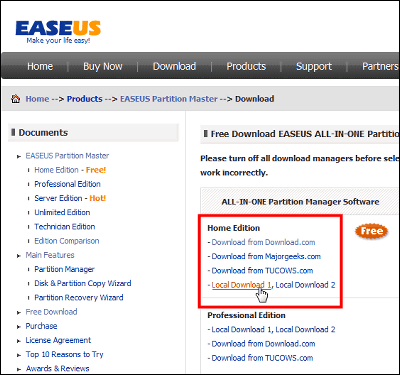The width and height of the screenshot is (400, 375).
Task: Click the Download breadcrumb current page text
Action: coord(255,99)
